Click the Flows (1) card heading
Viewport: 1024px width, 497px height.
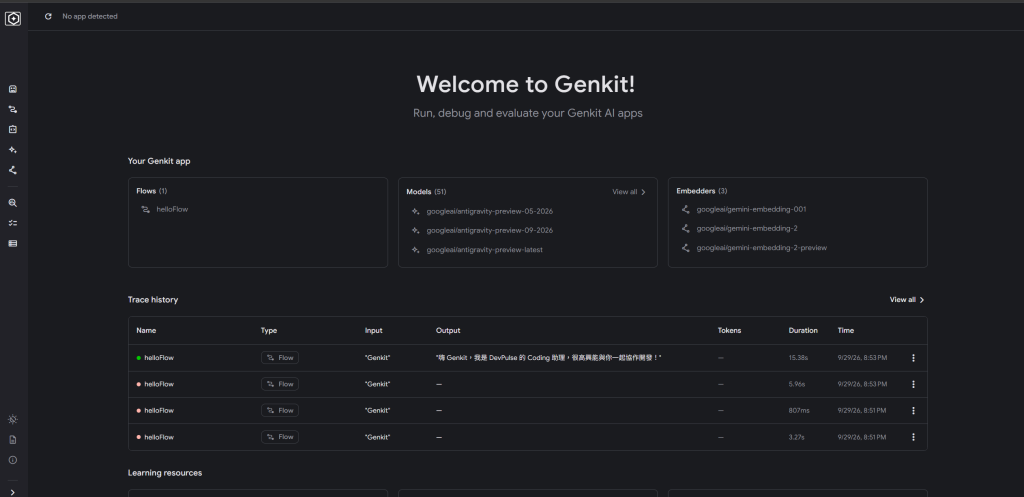(152, 191)
